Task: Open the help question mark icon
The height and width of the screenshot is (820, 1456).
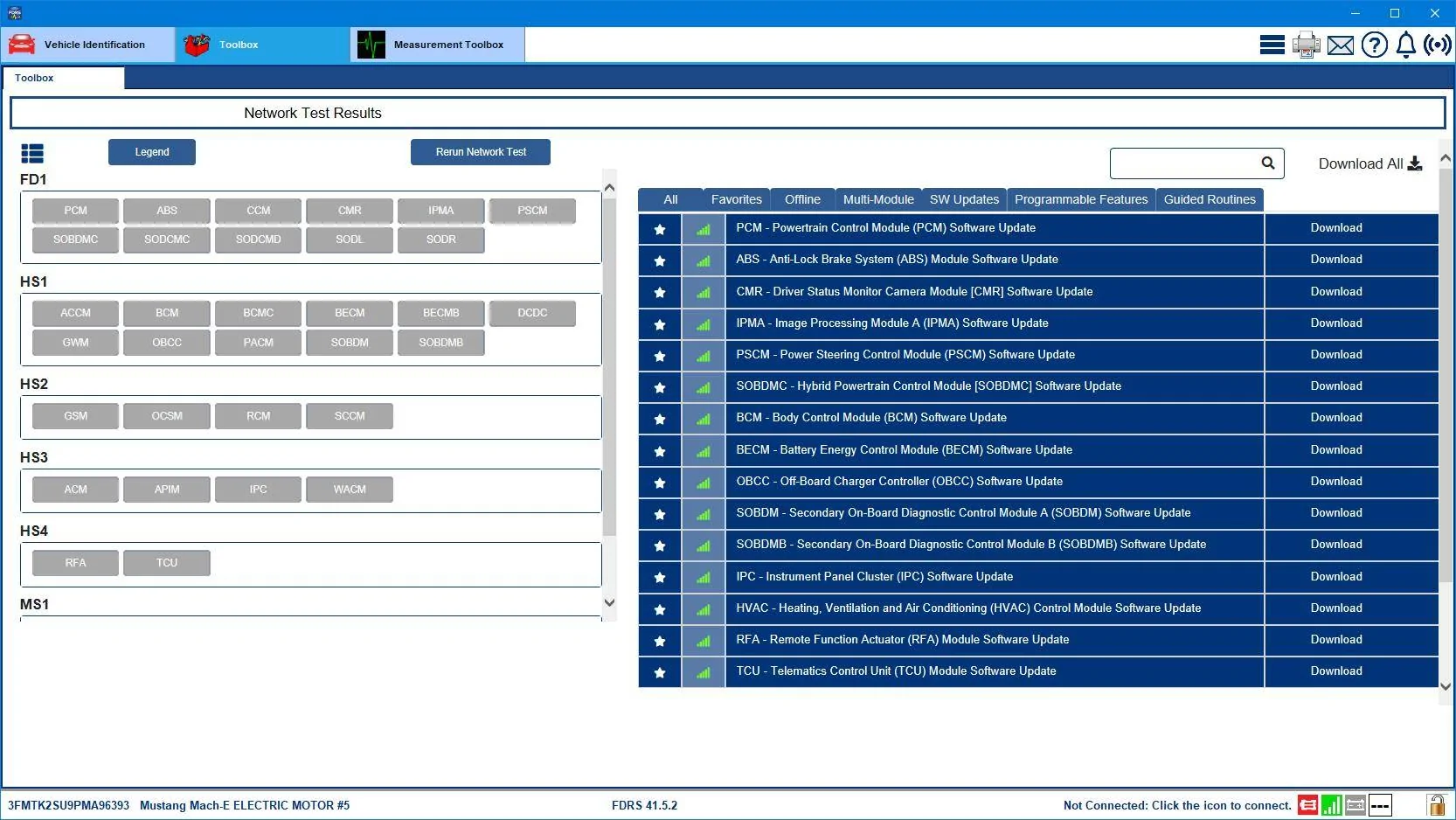Action: 1375,45
